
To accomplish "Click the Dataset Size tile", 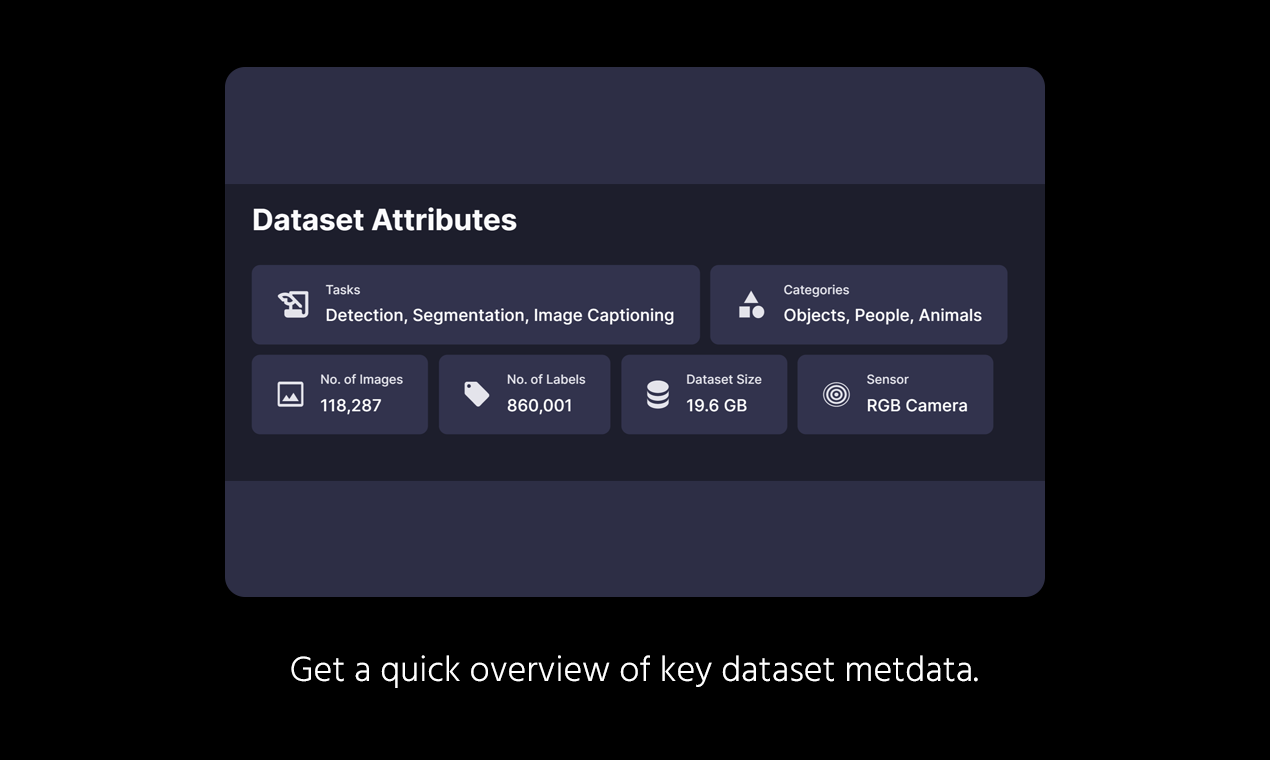I will click(x=704, y=394).
